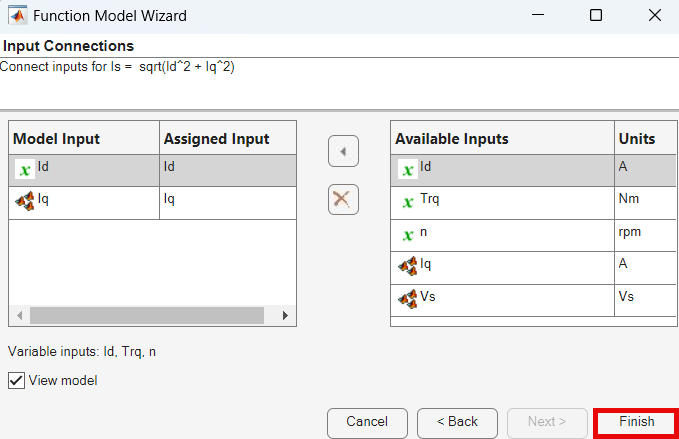Click the green x icon beside Id in Available Inputs
The width and height of the screenshot is (679, 439).
[407, 170]
